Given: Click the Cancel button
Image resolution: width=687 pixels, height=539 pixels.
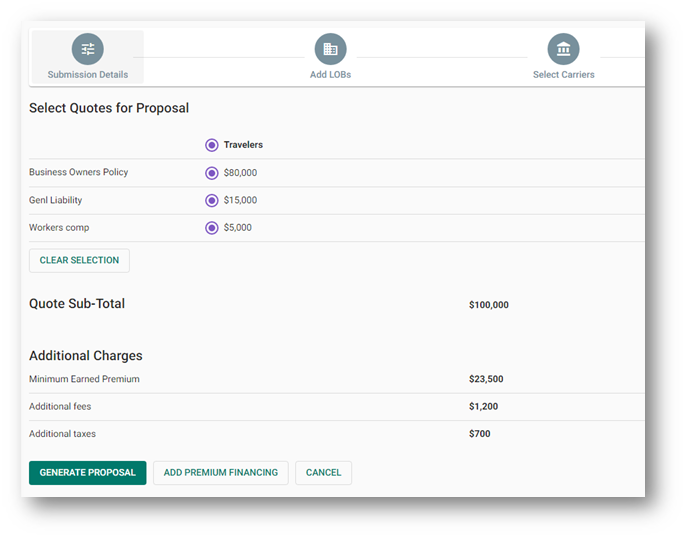Looking at the screenshot, I should click(x=323, y=472).
